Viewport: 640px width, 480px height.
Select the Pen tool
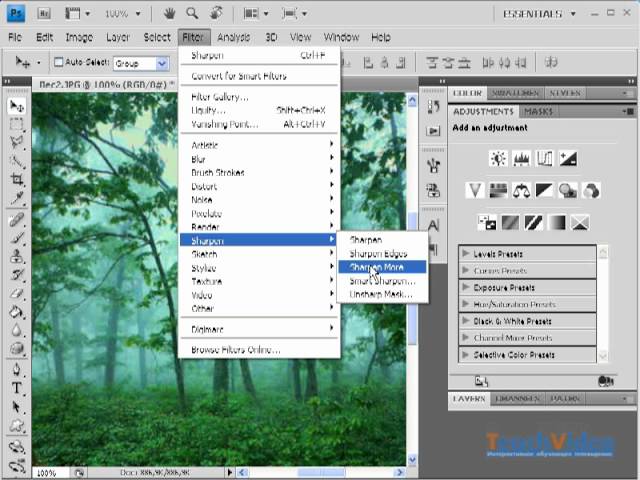pos(16,369)
